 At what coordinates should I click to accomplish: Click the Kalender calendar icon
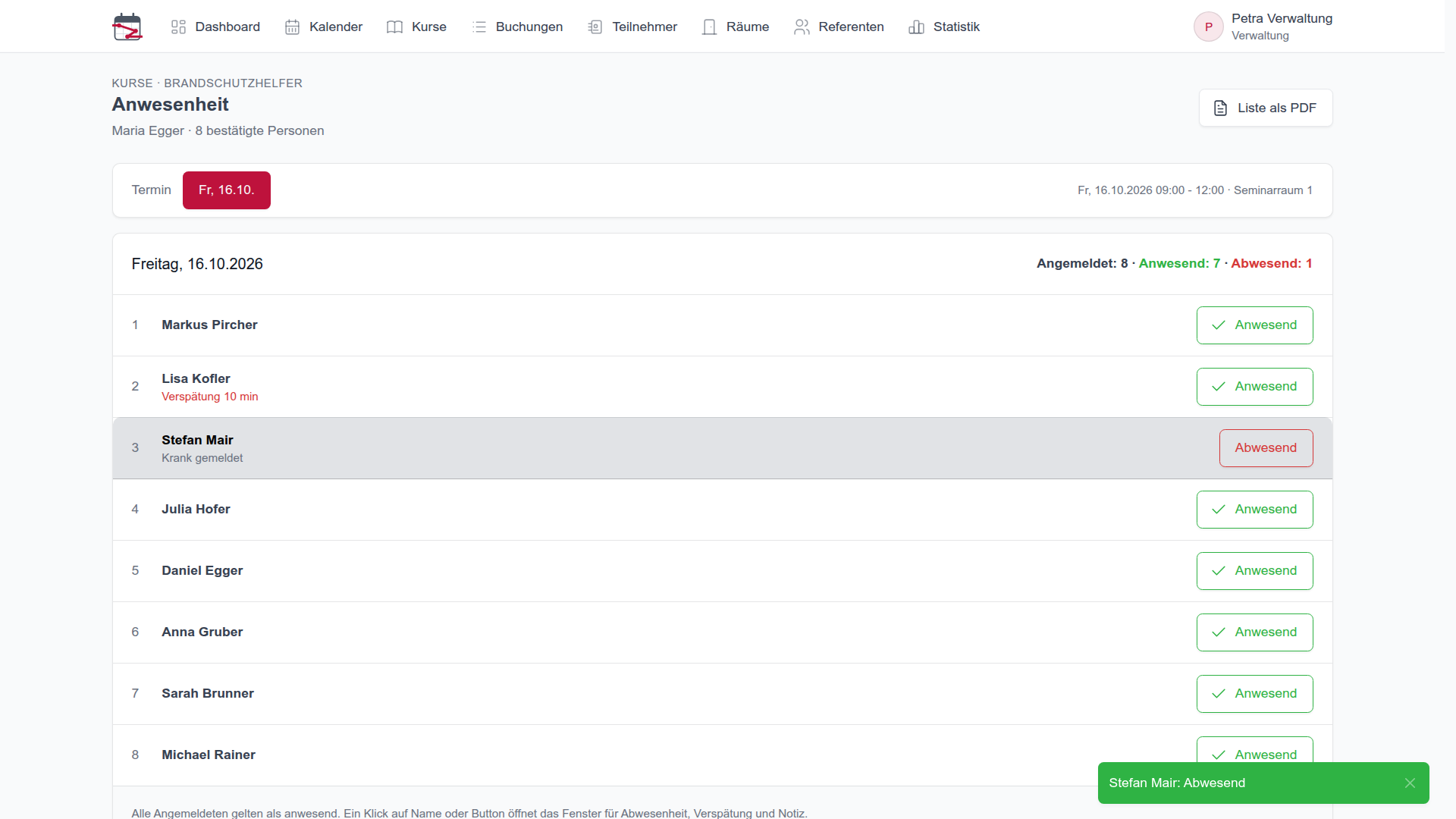[293, 27]
